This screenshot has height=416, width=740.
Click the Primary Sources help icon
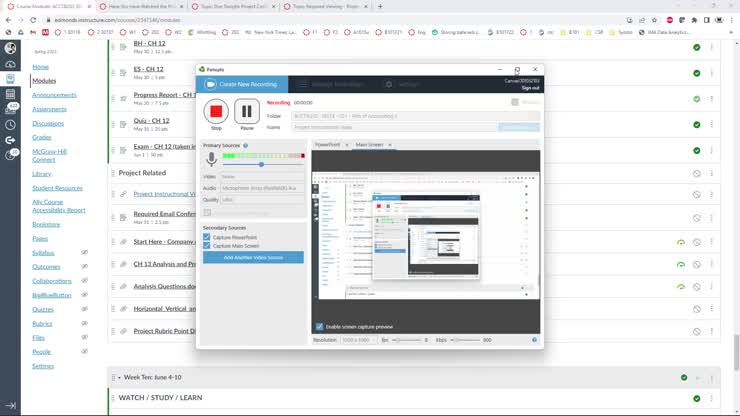point(245,146)
